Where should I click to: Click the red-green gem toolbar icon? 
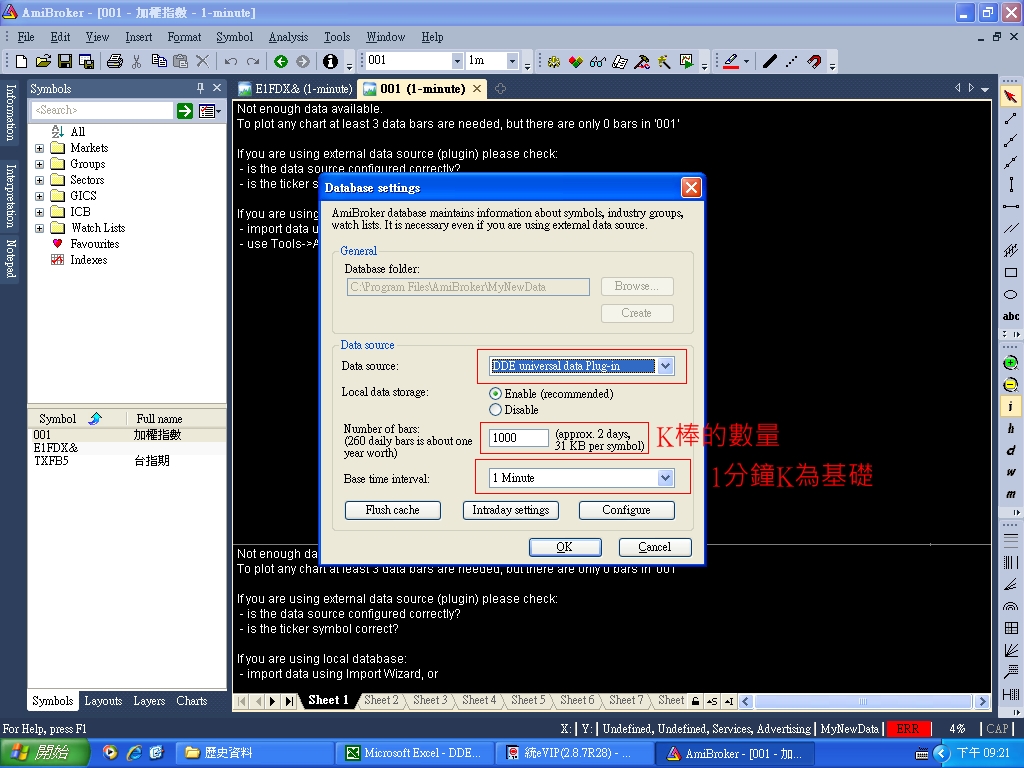tap(576, 61)
